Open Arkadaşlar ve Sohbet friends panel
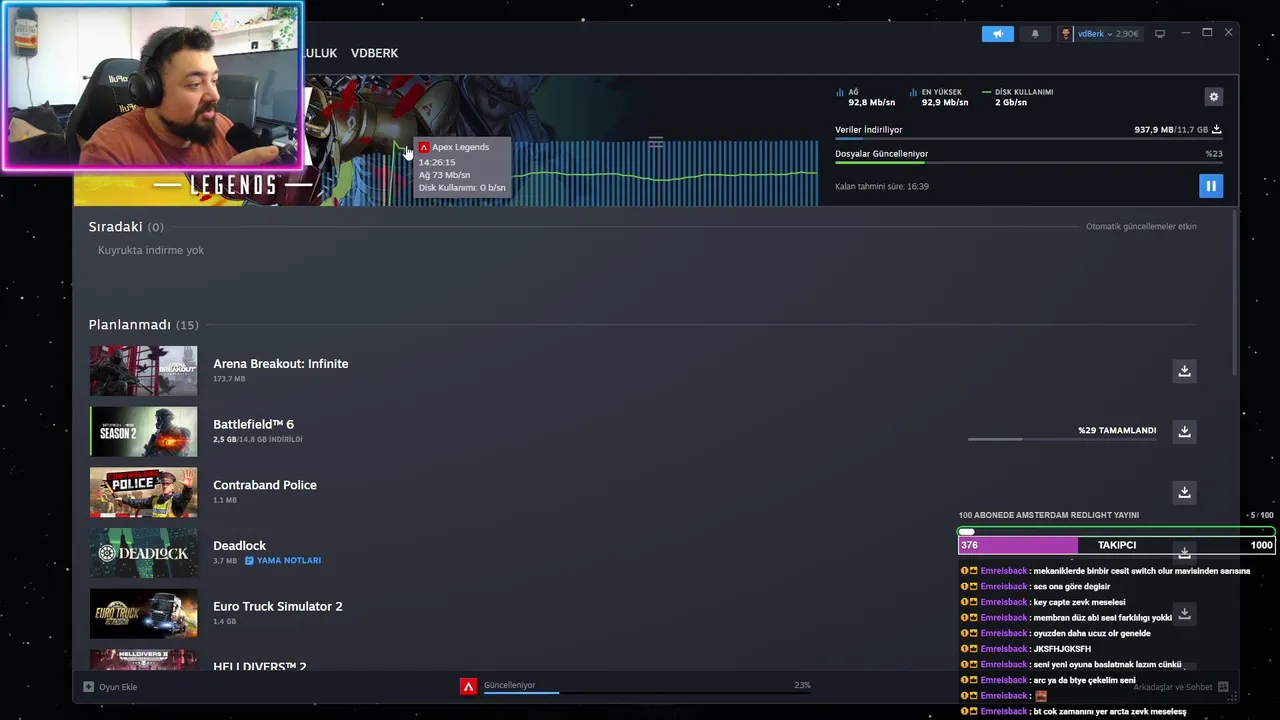This screenshot has width=1280, height=720. (x=1180, y=687)
